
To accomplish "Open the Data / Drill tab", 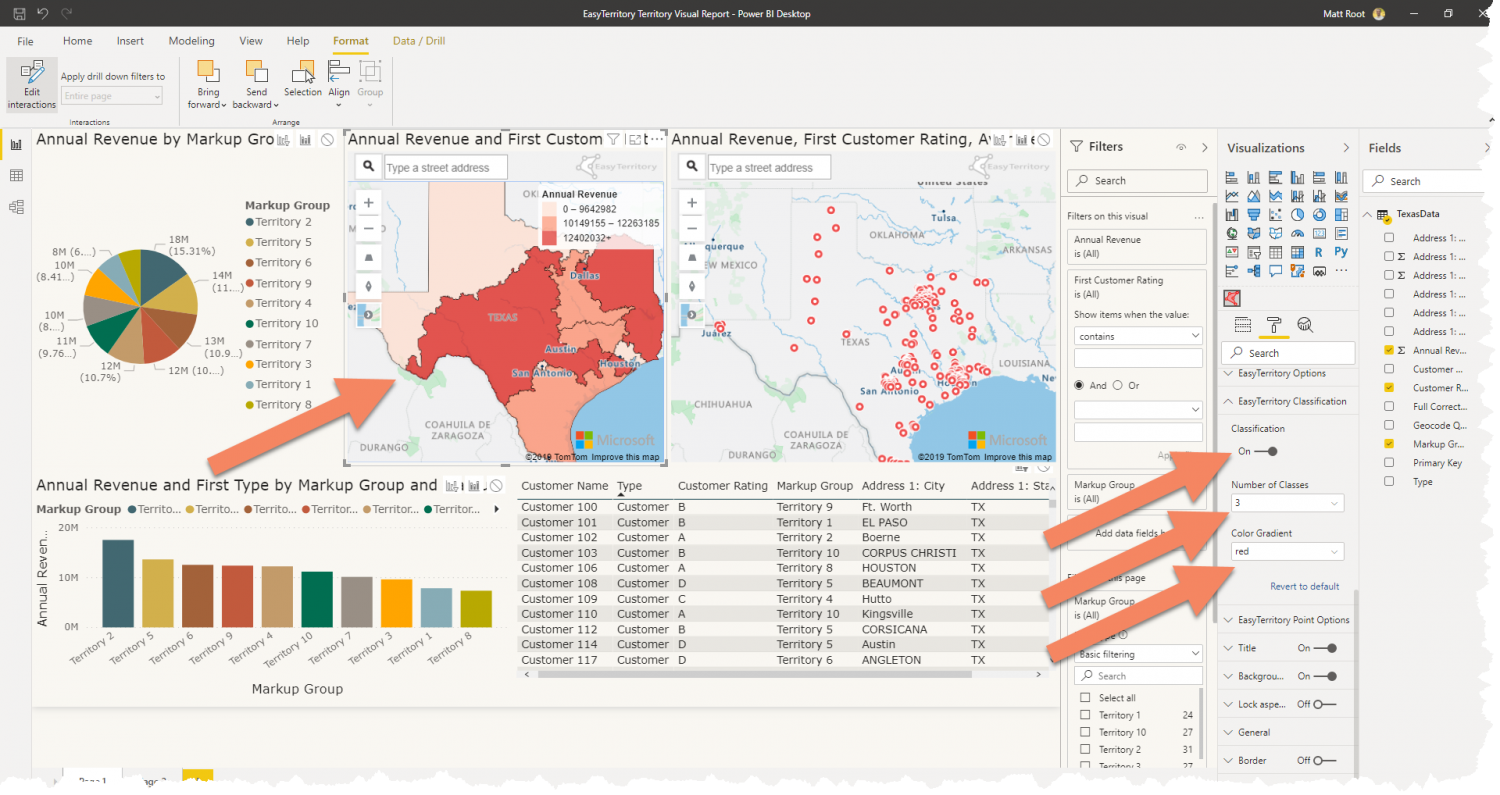I will [419, 41].
